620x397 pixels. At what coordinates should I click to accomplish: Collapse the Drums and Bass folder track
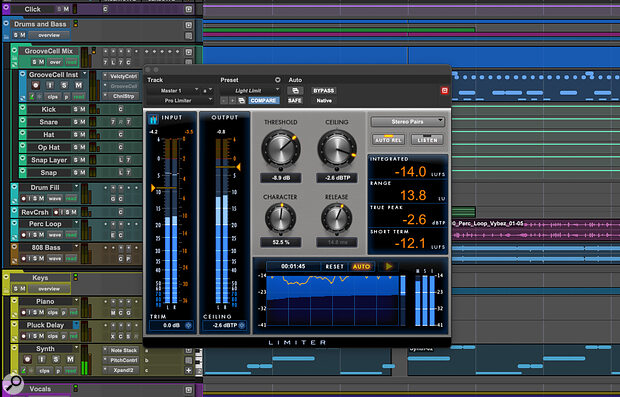pyautogui.click(x=6, y=23)
